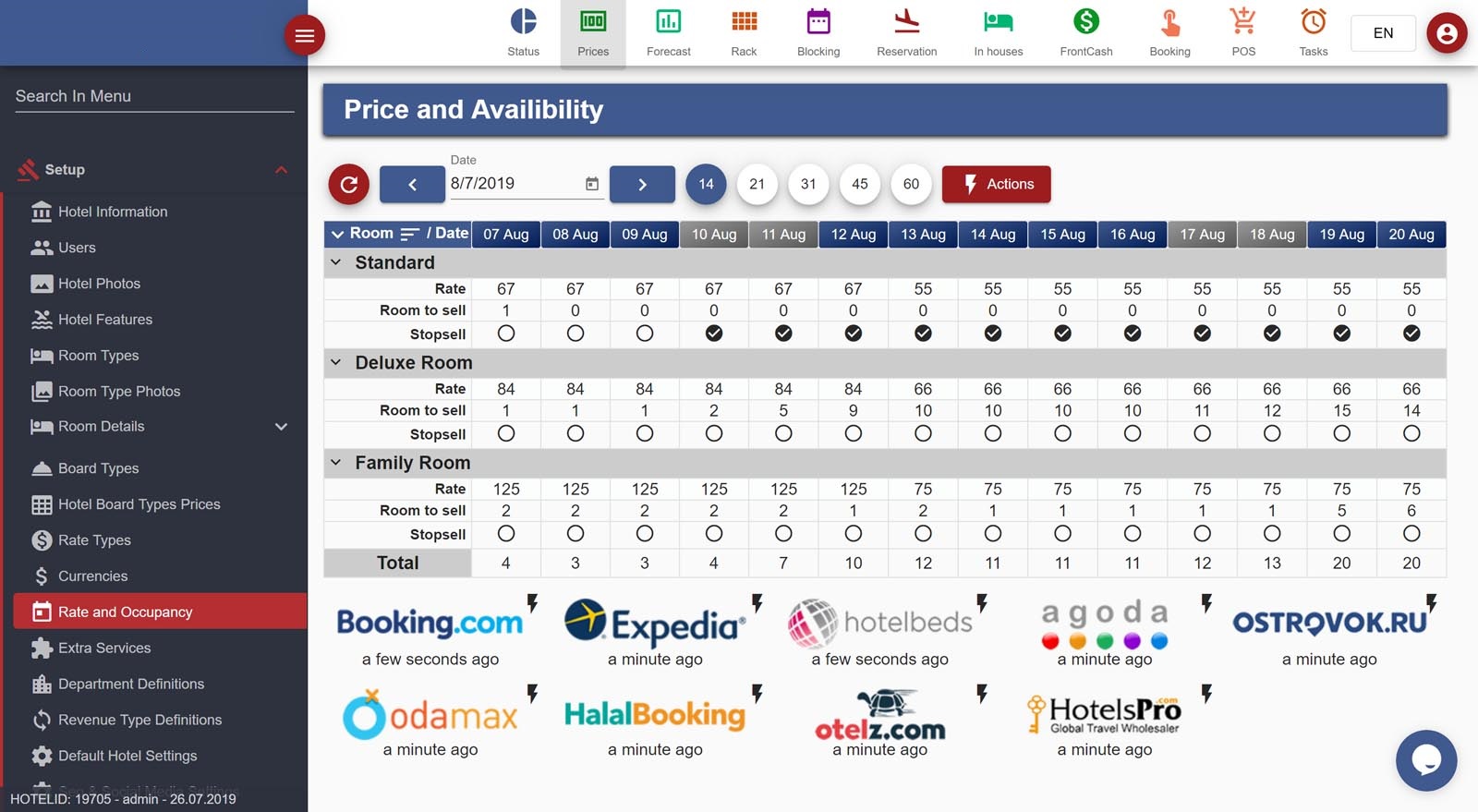Collapse the Family Room group
This screenshot has height=812, width=1478.
[336, 462]
